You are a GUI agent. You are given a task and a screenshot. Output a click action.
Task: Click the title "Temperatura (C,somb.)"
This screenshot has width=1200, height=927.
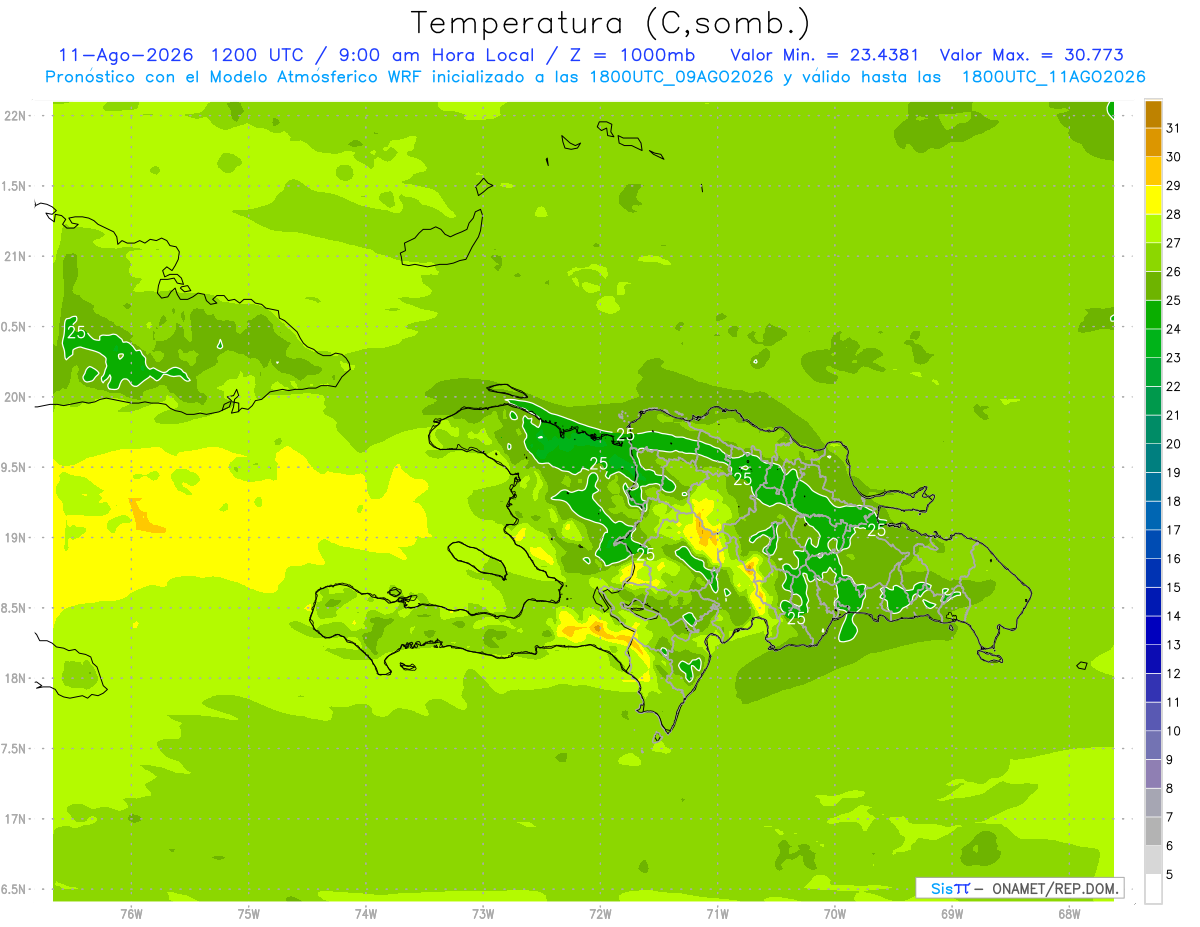tap(610, 22)
